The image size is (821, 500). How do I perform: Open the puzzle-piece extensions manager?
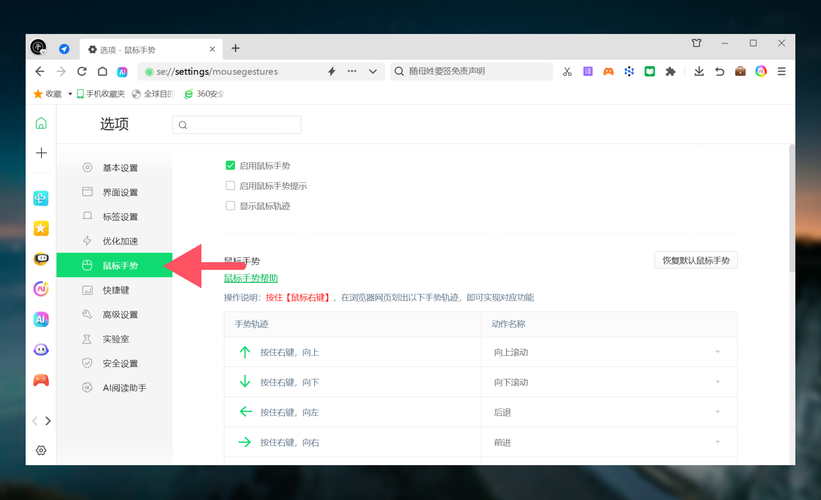click(x=671, y=71)
